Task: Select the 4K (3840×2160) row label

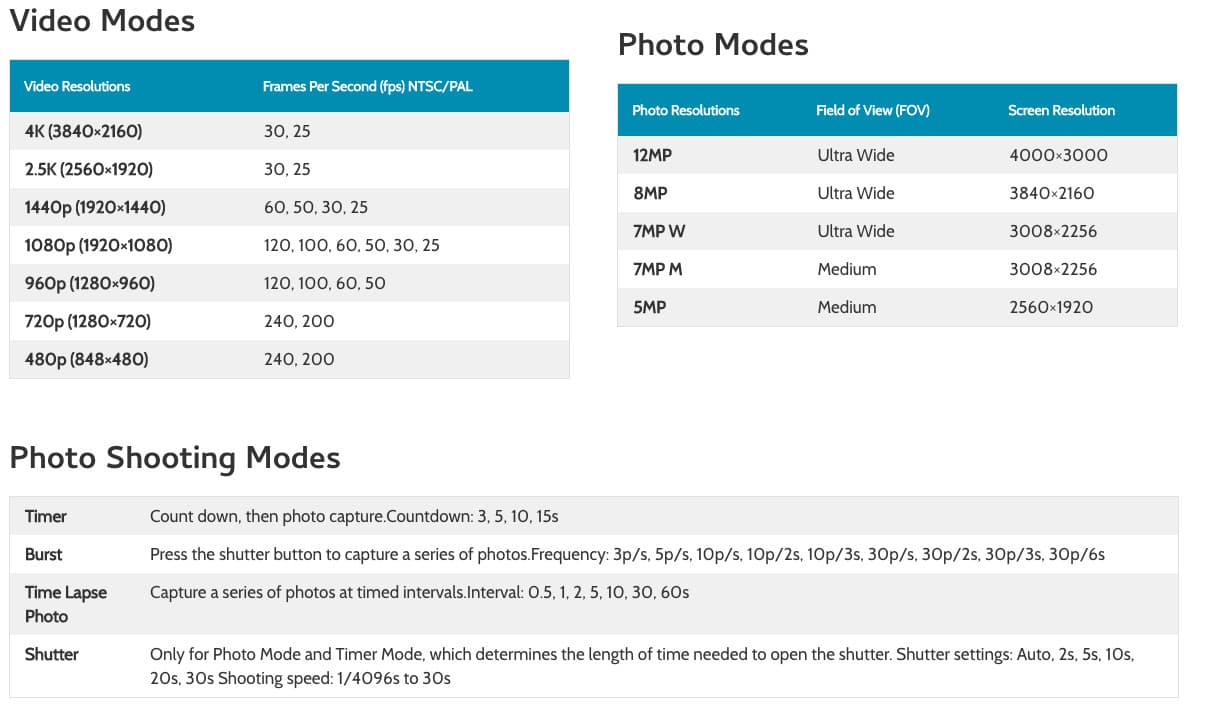Action: [83, 131]
